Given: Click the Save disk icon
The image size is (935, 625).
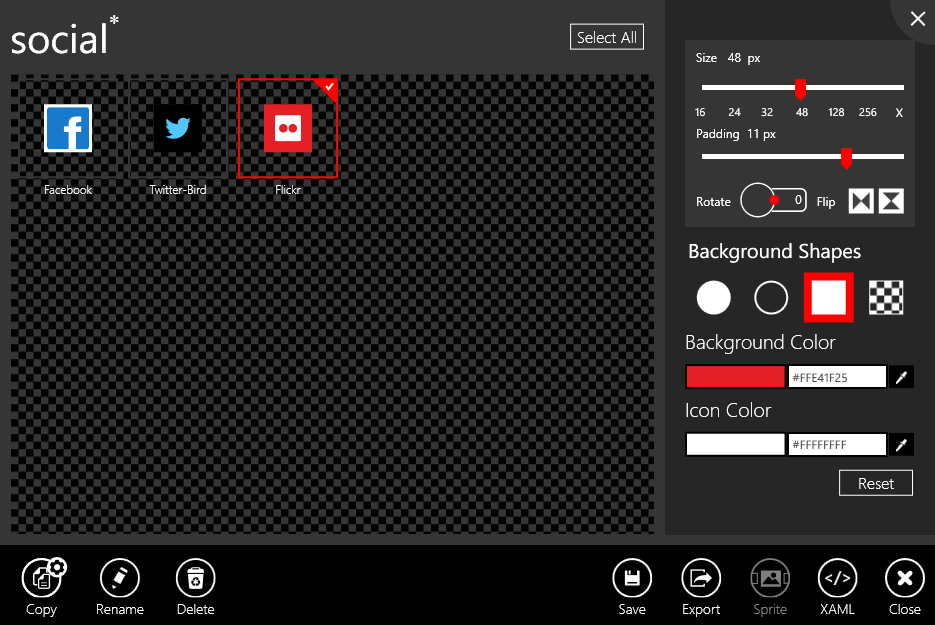Looking at the screenshot, I should coord(632,578).
